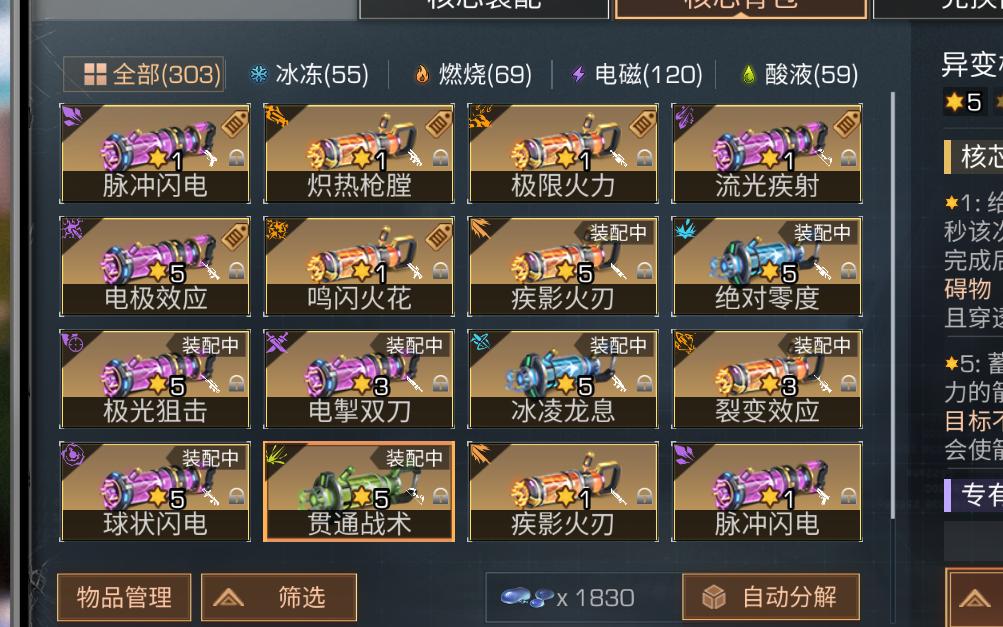Click the tag icon on 电极效应

tap(235, 237)
